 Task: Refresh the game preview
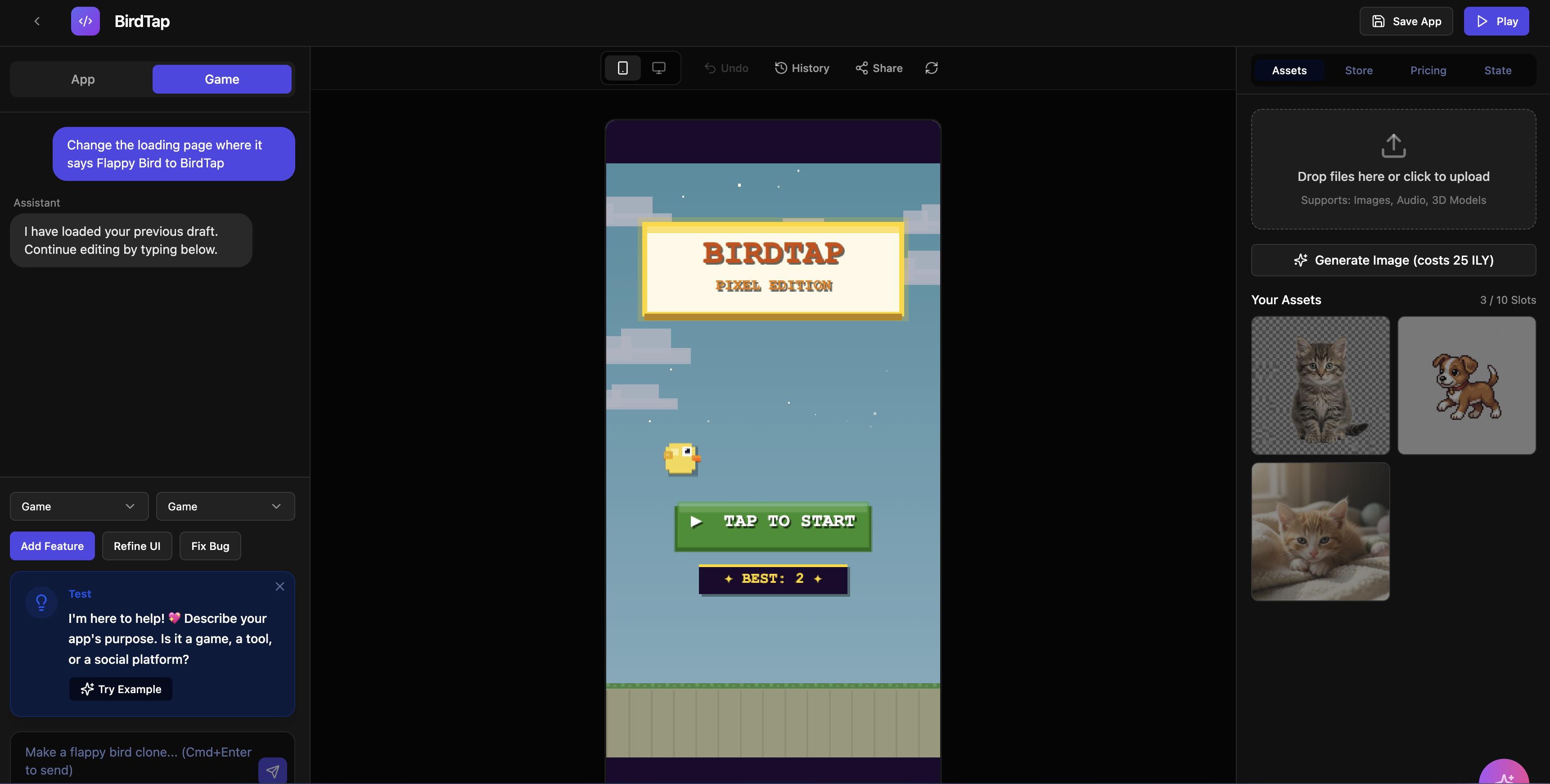click(x=932, y=68)
